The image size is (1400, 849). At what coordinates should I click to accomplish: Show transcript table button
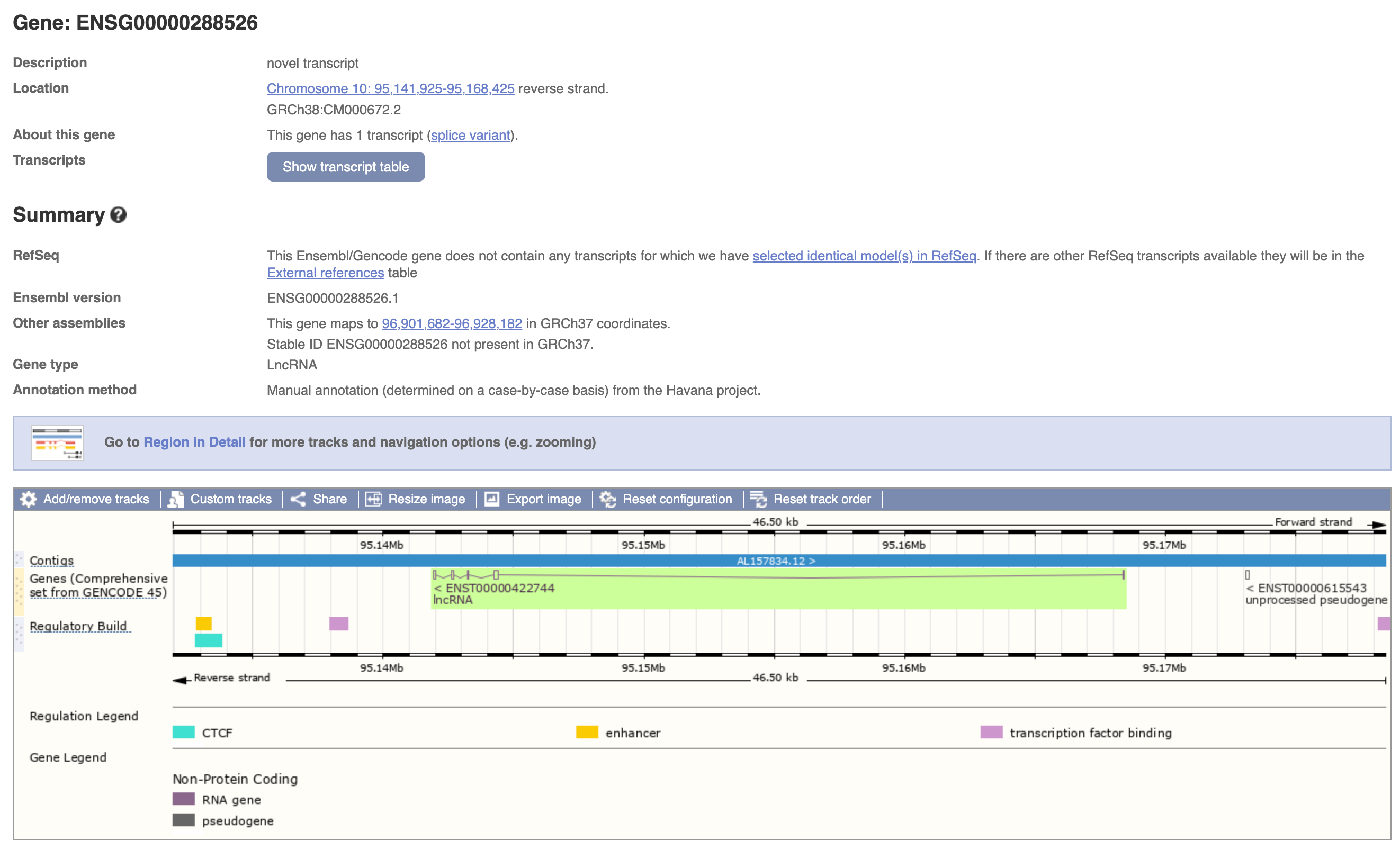[345, 167]
